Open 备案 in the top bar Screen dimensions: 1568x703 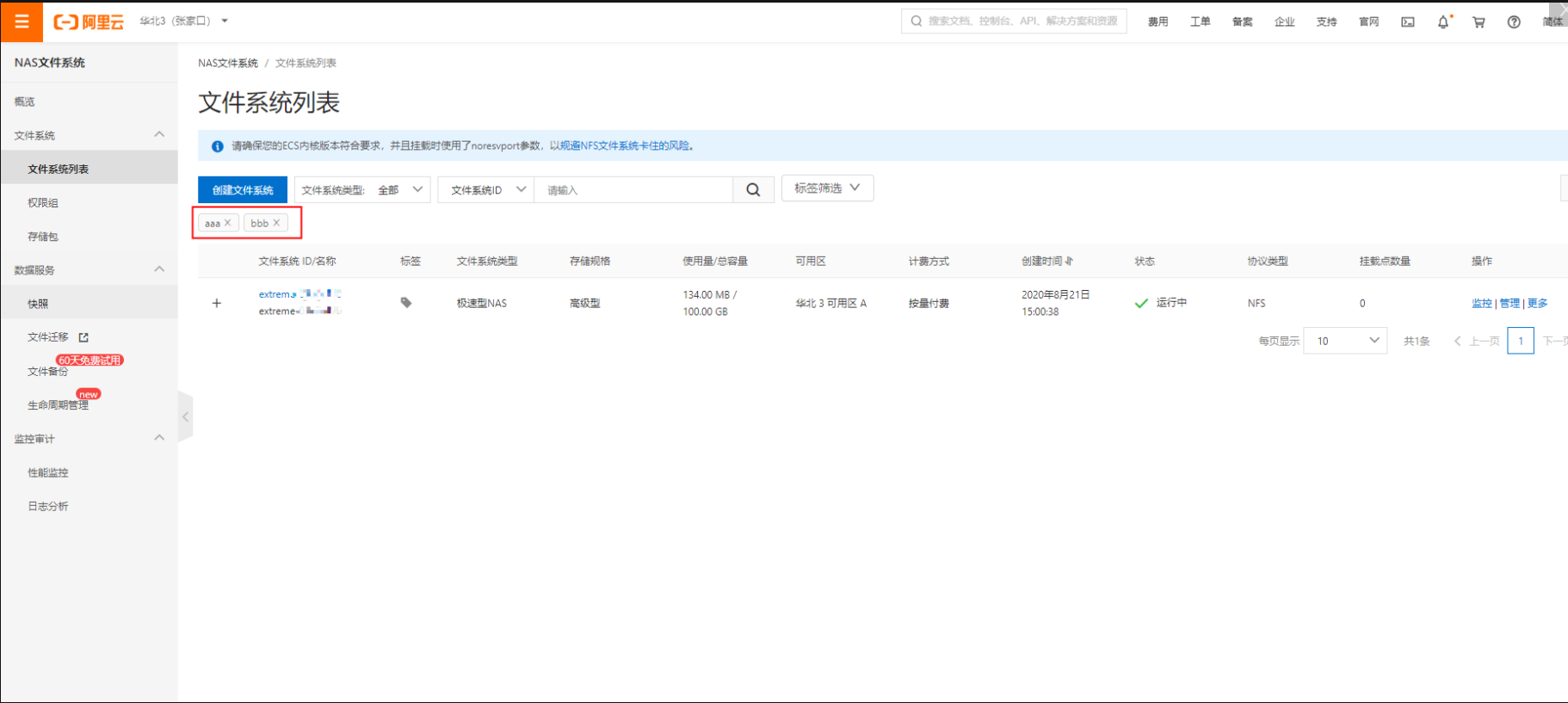(1243, 22)
